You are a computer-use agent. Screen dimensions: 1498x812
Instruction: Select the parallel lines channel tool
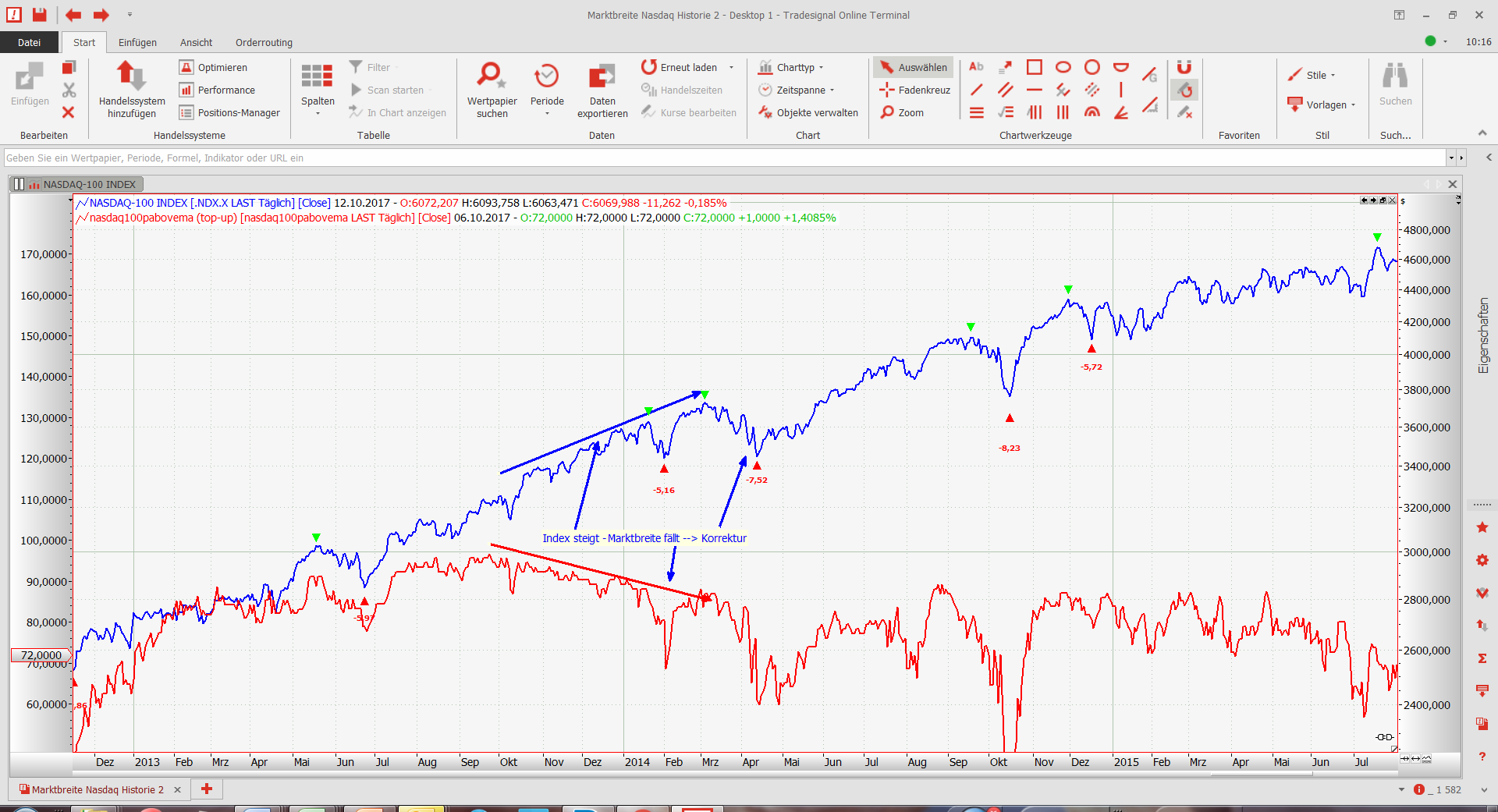(1006, 90)
